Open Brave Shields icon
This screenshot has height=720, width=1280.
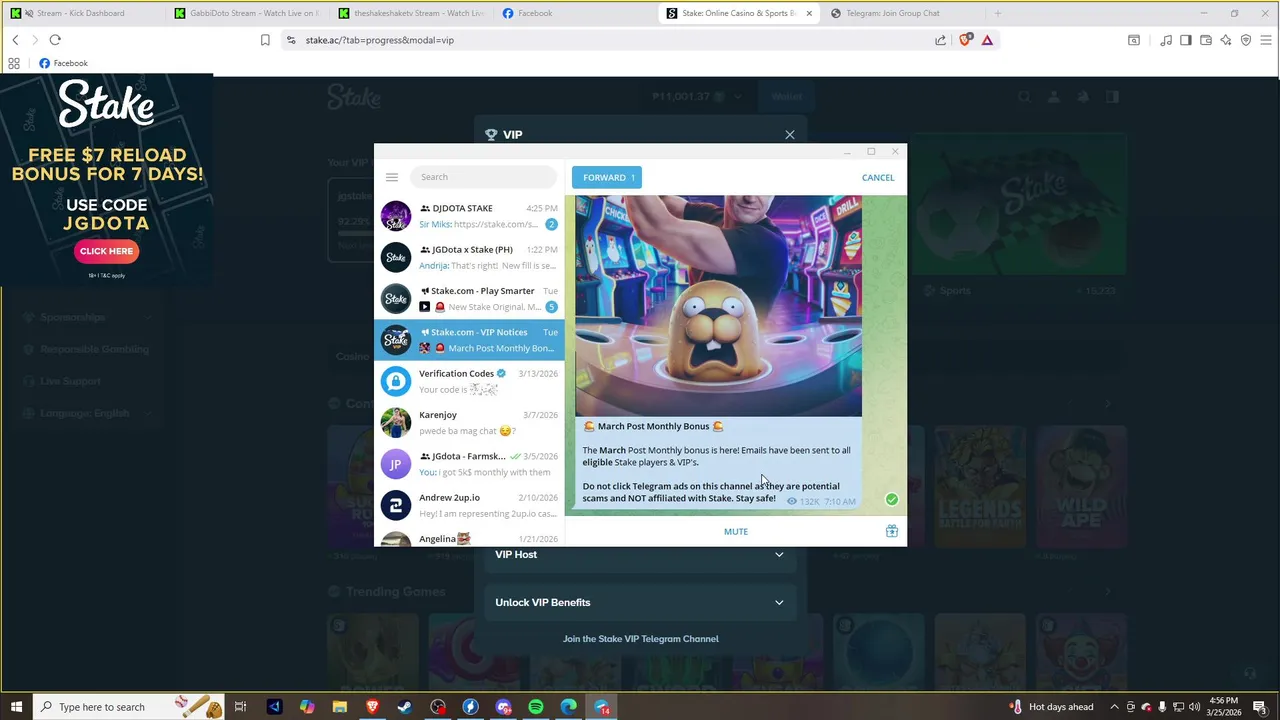[965, 40]
